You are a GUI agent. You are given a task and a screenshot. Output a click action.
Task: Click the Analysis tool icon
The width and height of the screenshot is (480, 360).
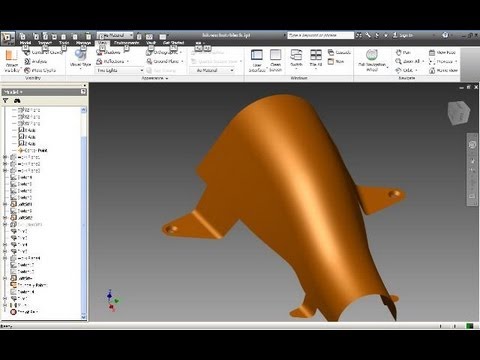(x=27, y=61)
